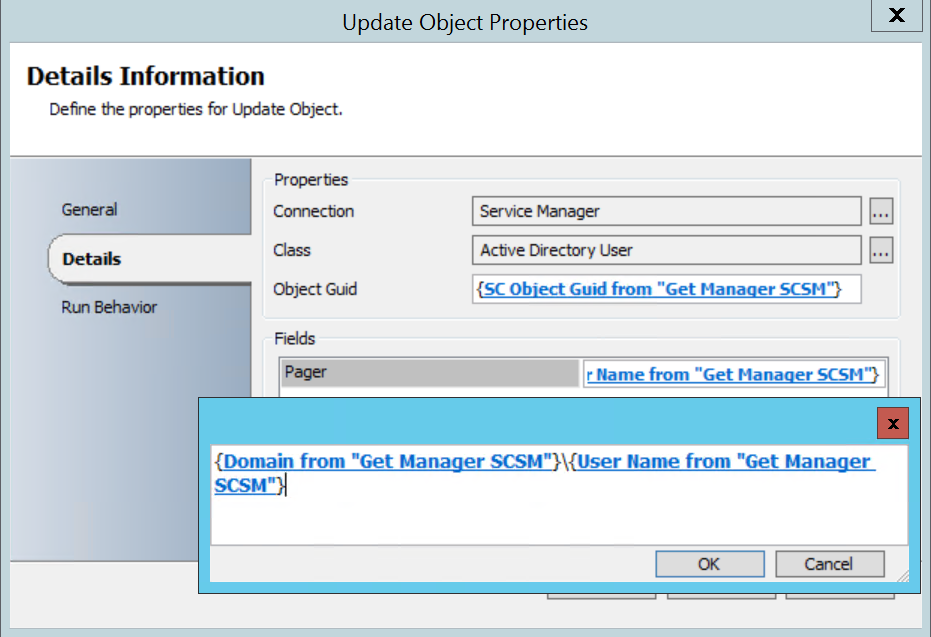The height and width of the screenshot is (637, 931).
Task: Click the Class label
Action: [292, 250]
